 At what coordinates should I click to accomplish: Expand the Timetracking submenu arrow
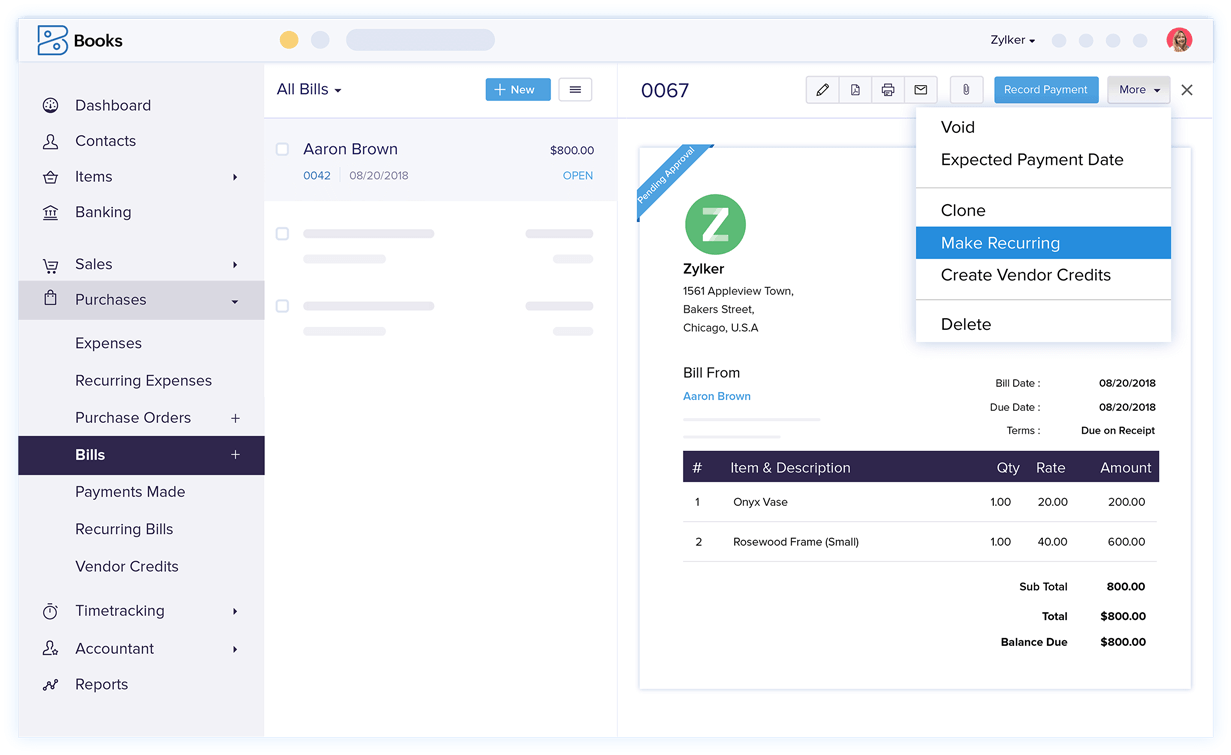pos(235,611)
